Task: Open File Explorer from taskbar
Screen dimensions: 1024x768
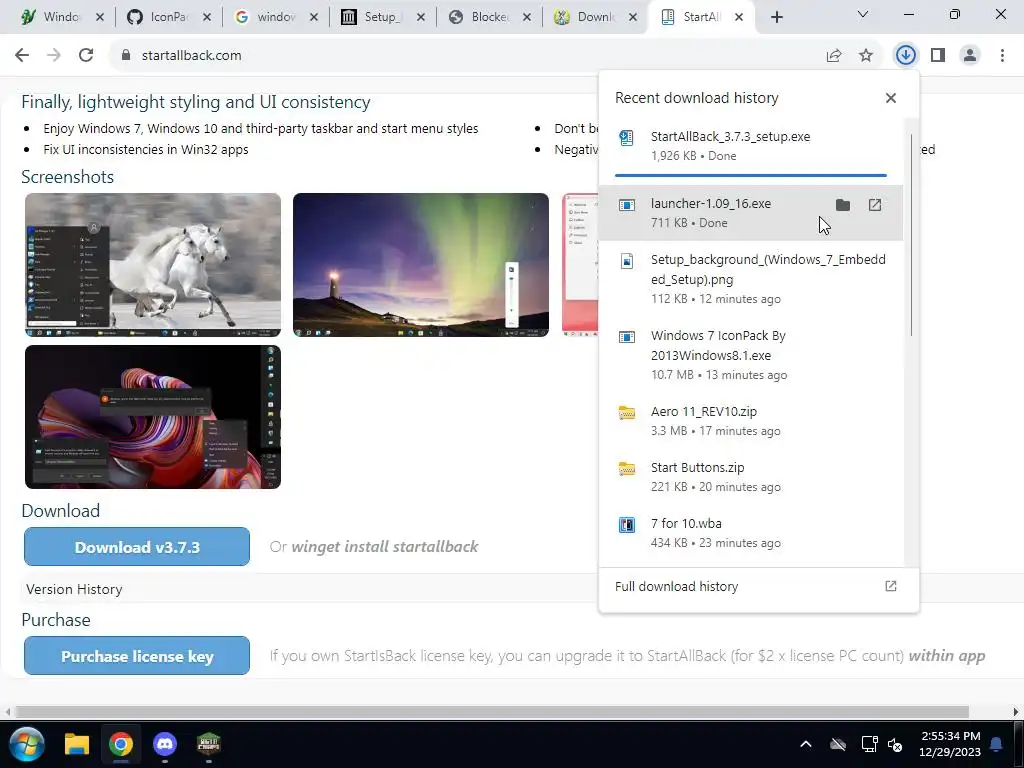Action: [x=76, y=744]
